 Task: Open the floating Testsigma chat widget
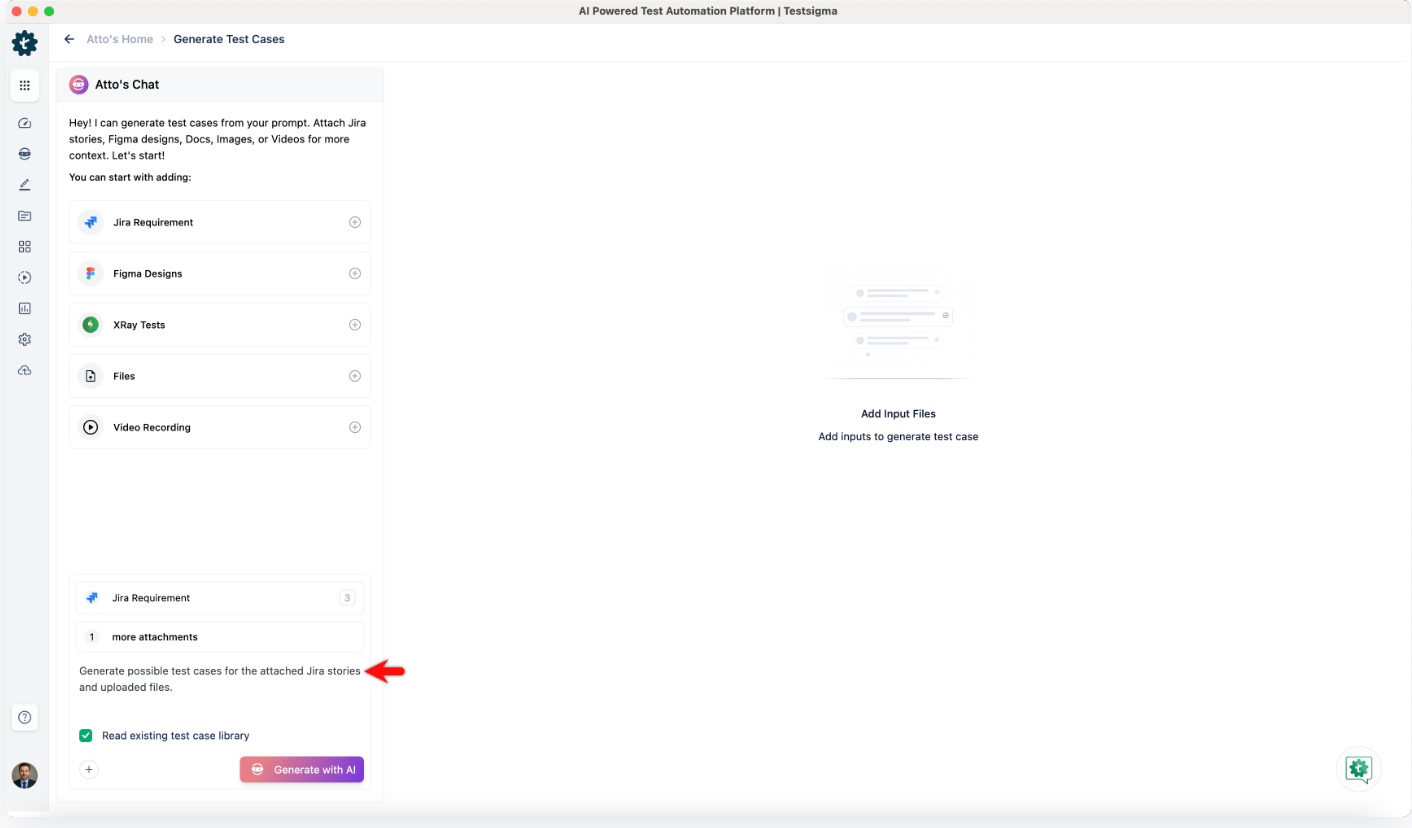[x=1358, y=769]
